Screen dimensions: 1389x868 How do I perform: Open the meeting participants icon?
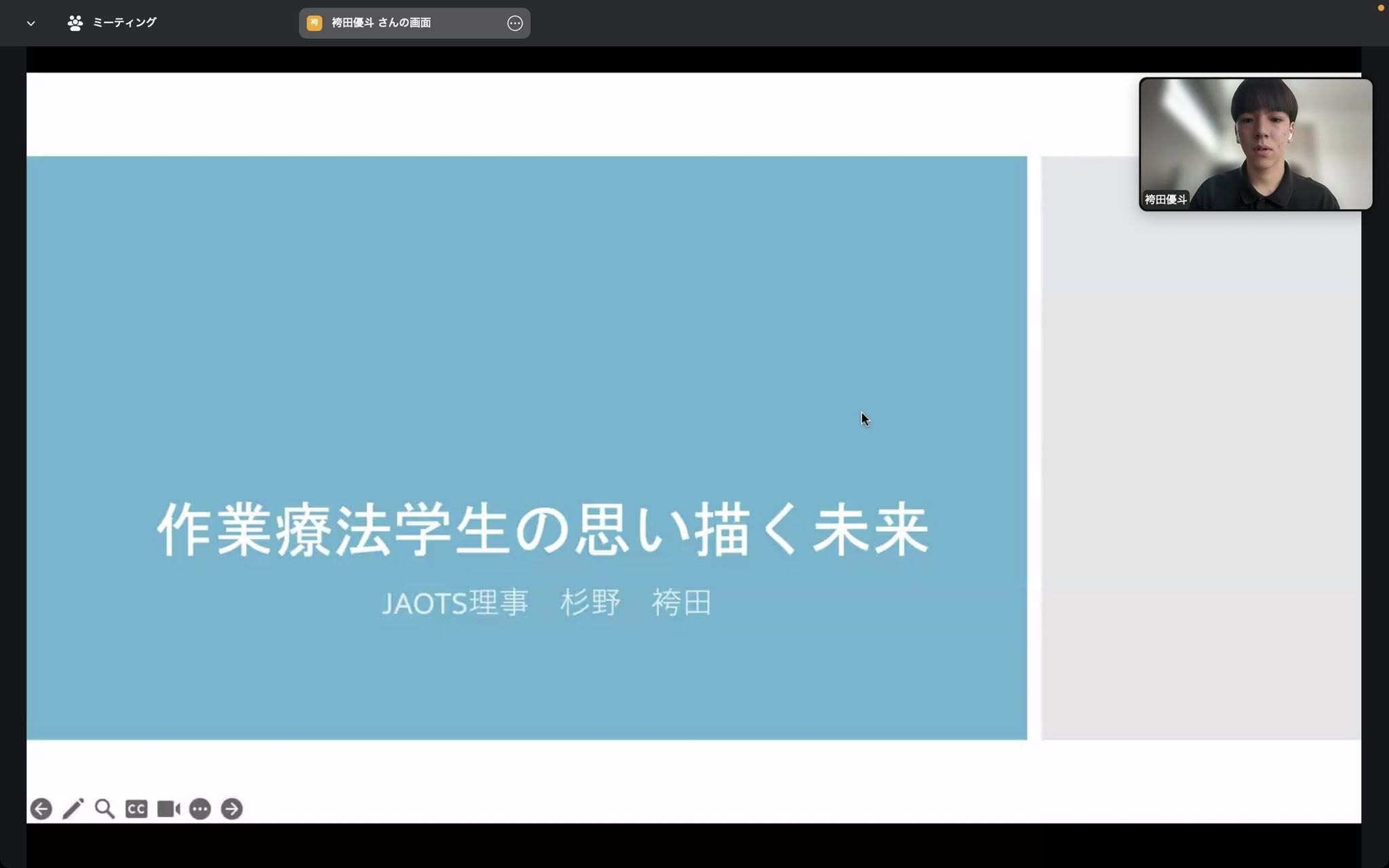pos(75,23)
